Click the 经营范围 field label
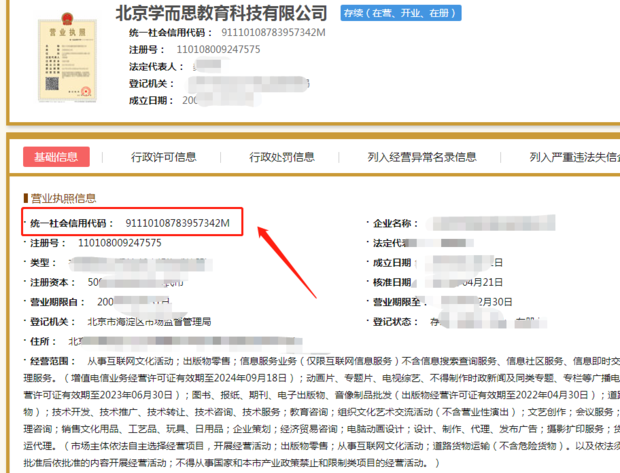The height and width of the screenshot is (473, 620). tap(53, 361)
